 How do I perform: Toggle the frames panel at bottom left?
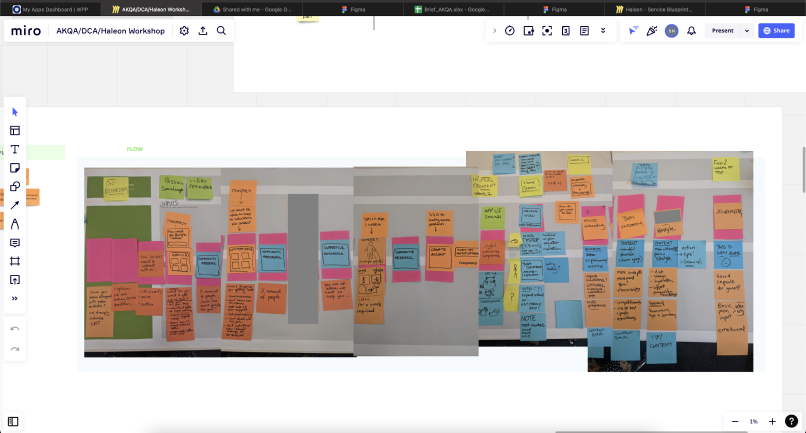click(x=14, y=421)
